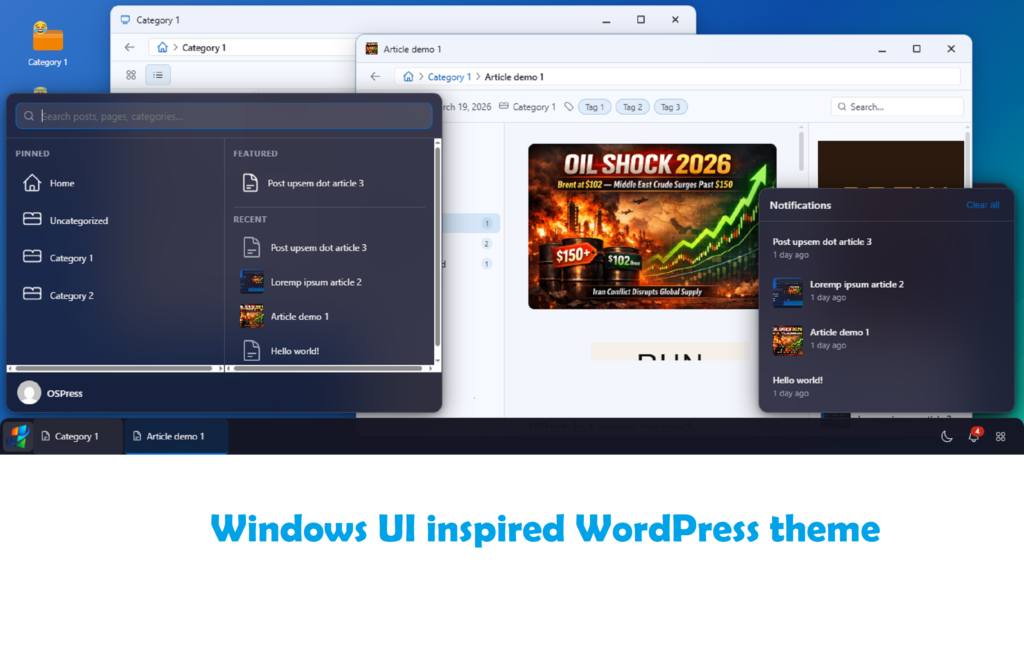Screen dimensions: 1024x652
Task: Select Category 2 in pinned list
Action: click(x=71, y=296)
